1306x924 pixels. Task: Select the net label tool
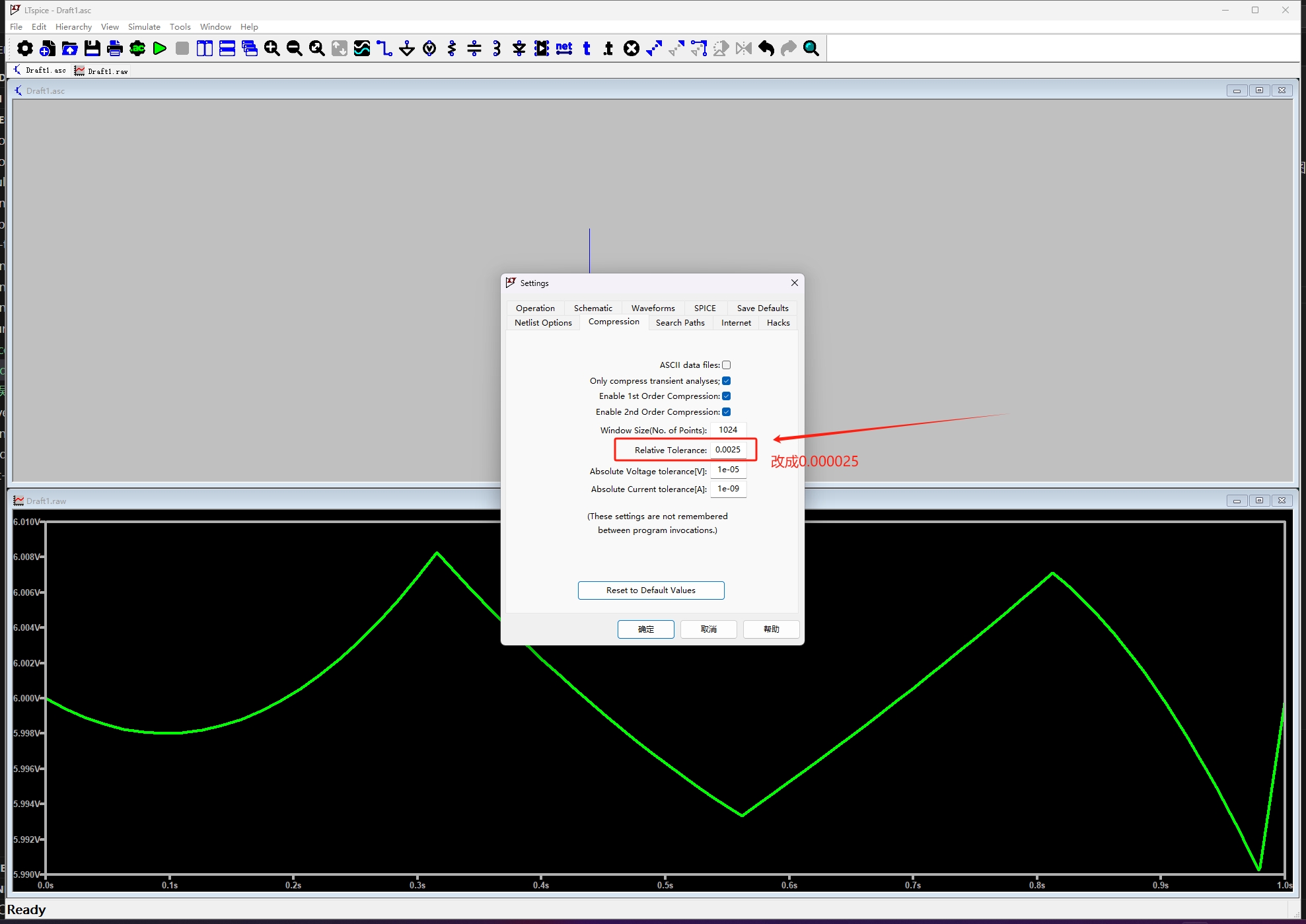(x=564, y=48)
